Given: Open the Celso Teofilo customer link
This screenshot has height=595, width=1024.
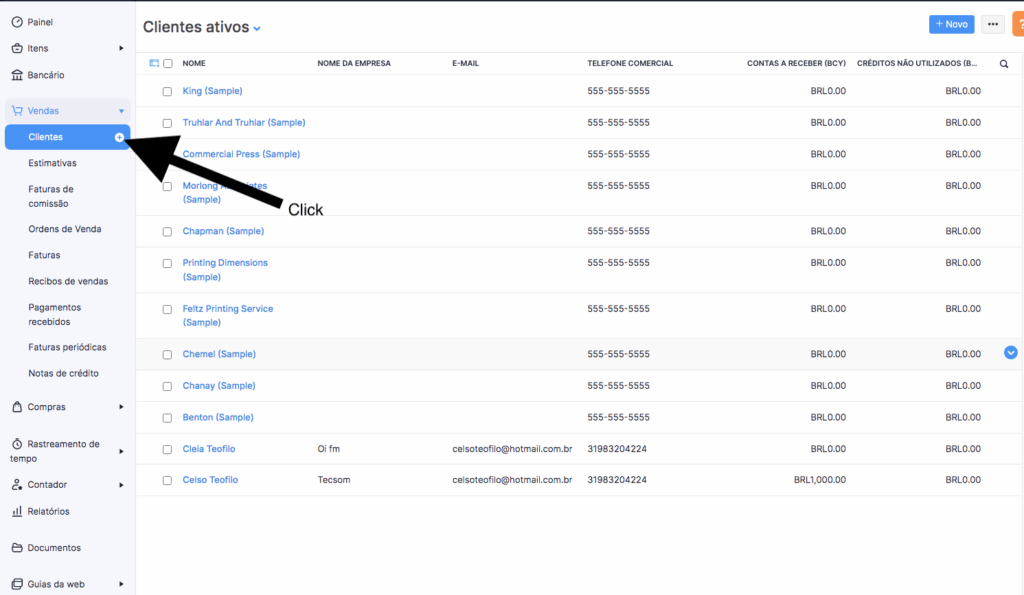Looking at the screenshot, I should pos(210,480).
